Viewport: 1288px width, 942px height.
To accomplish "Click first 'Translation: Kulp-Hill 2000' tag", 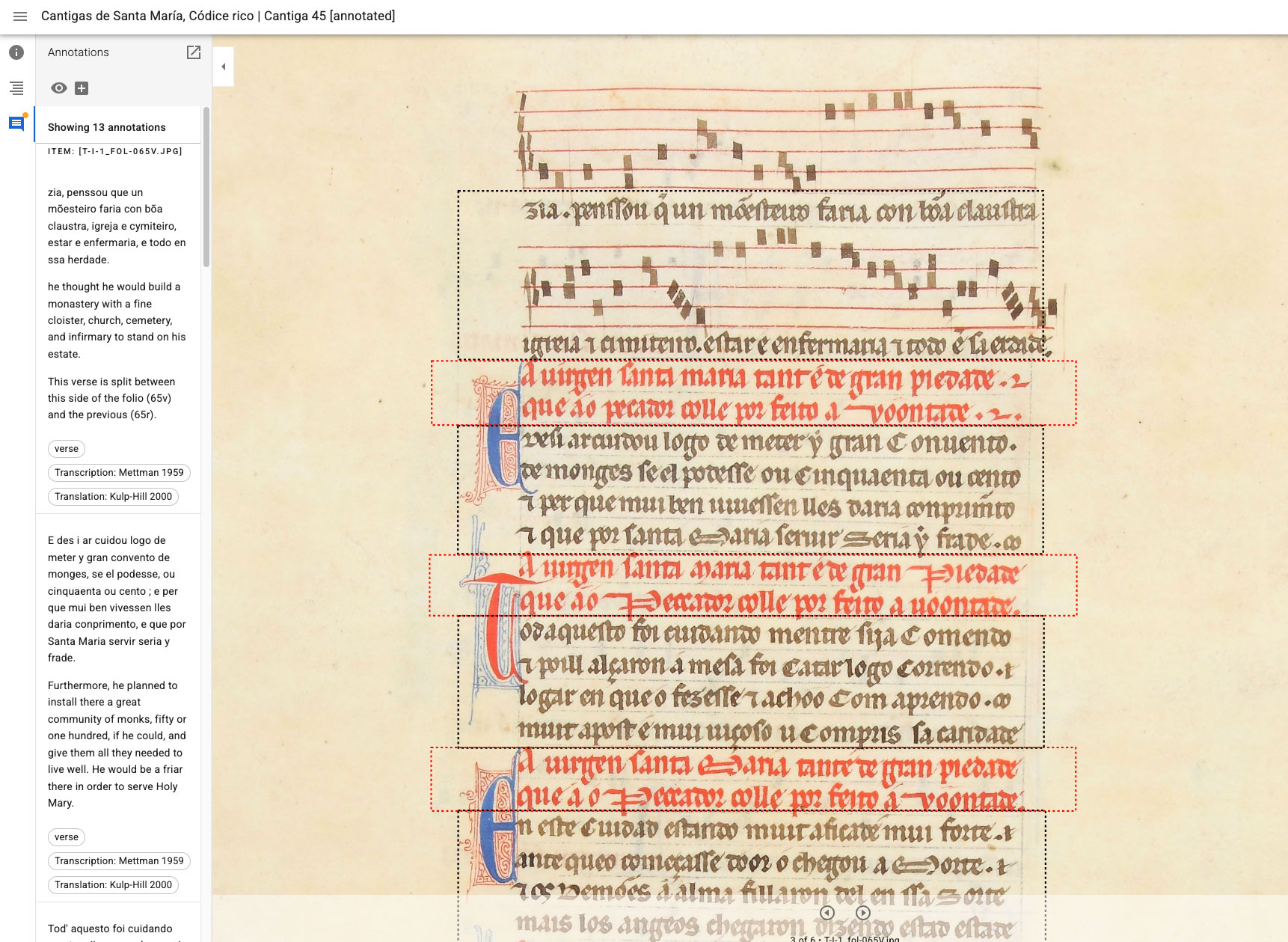I will (x=113, y=497).
